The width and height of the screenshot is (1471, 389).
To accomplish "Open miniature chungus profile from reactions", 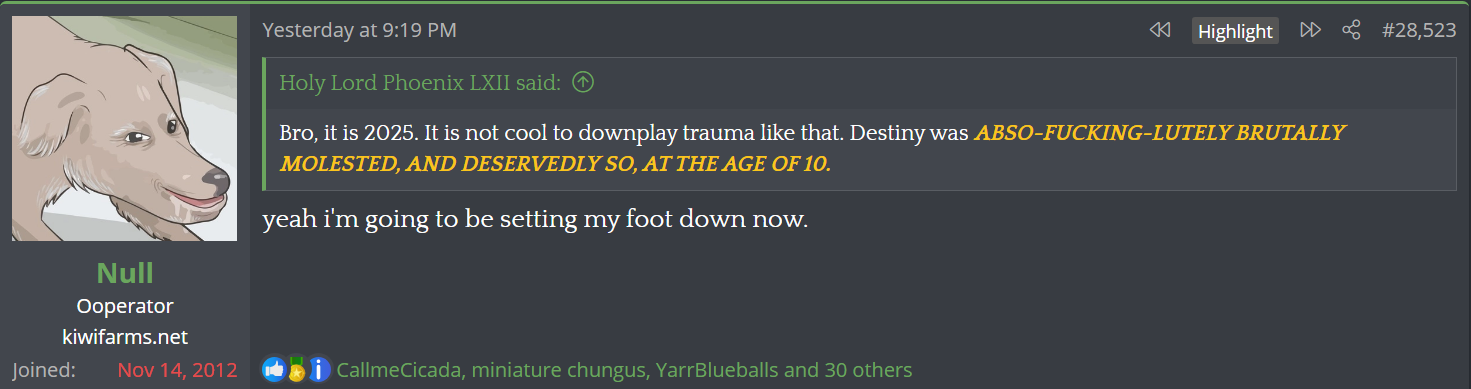I will (x=558, y=370).
